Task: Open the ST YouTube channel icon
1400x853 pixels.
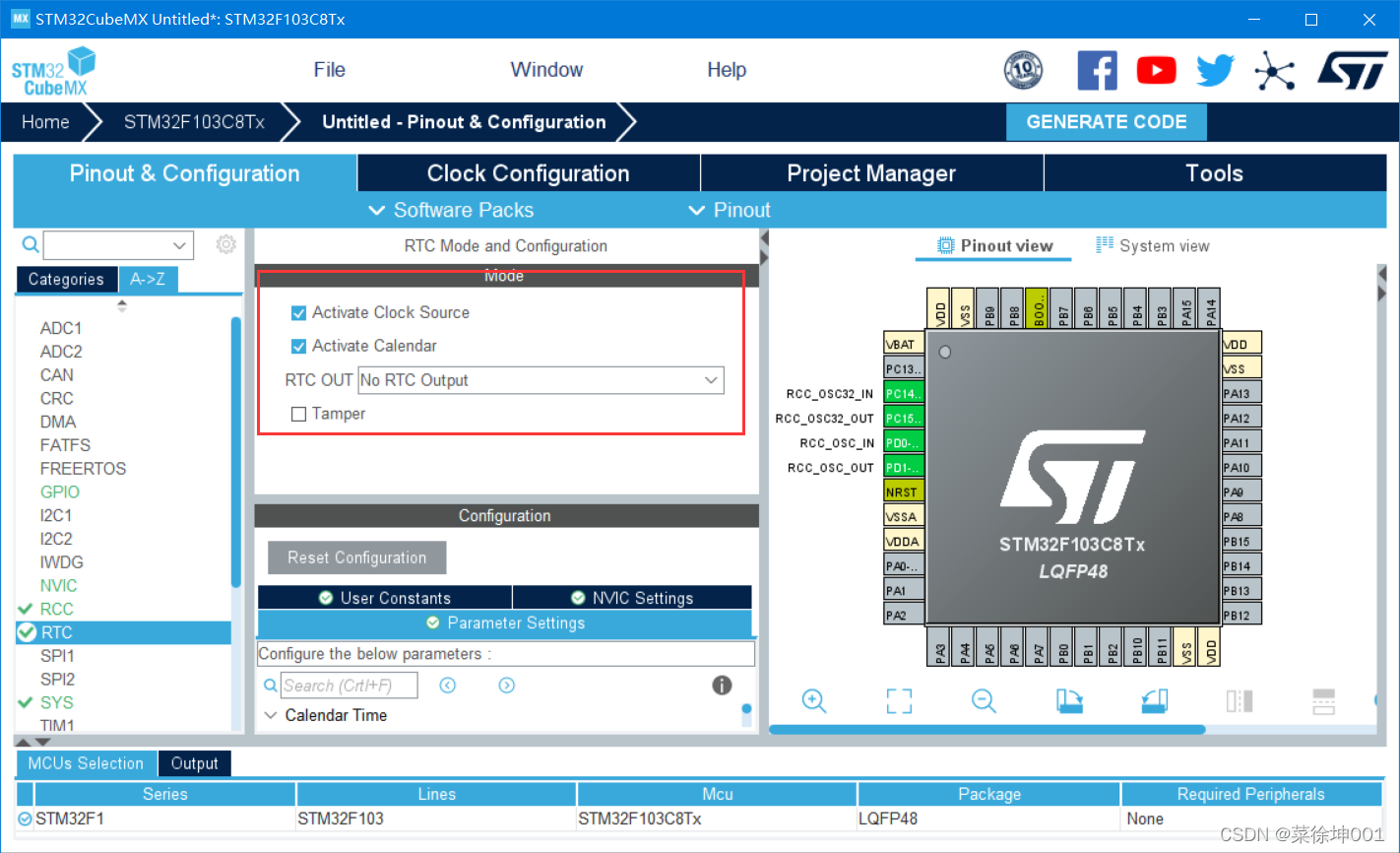Action: [x=1157, y=70]
